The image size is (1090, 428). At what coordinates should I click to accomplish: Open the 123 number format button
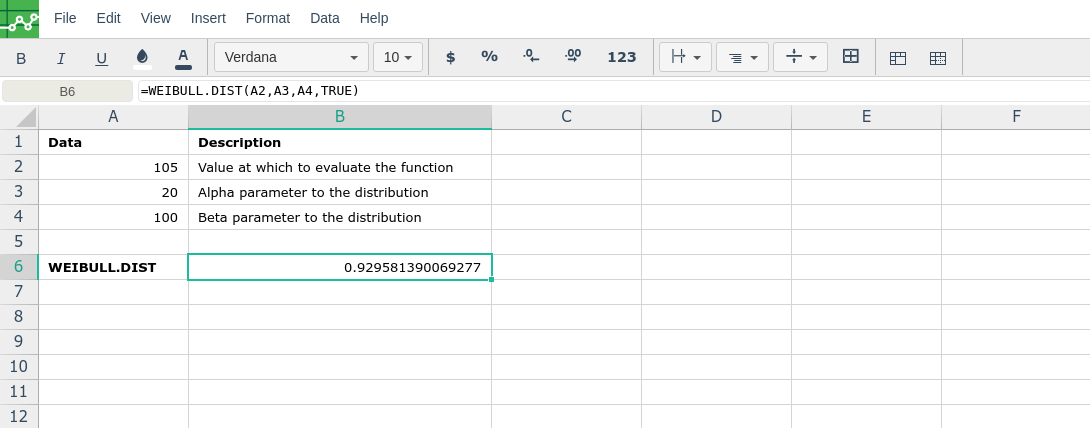622,57
